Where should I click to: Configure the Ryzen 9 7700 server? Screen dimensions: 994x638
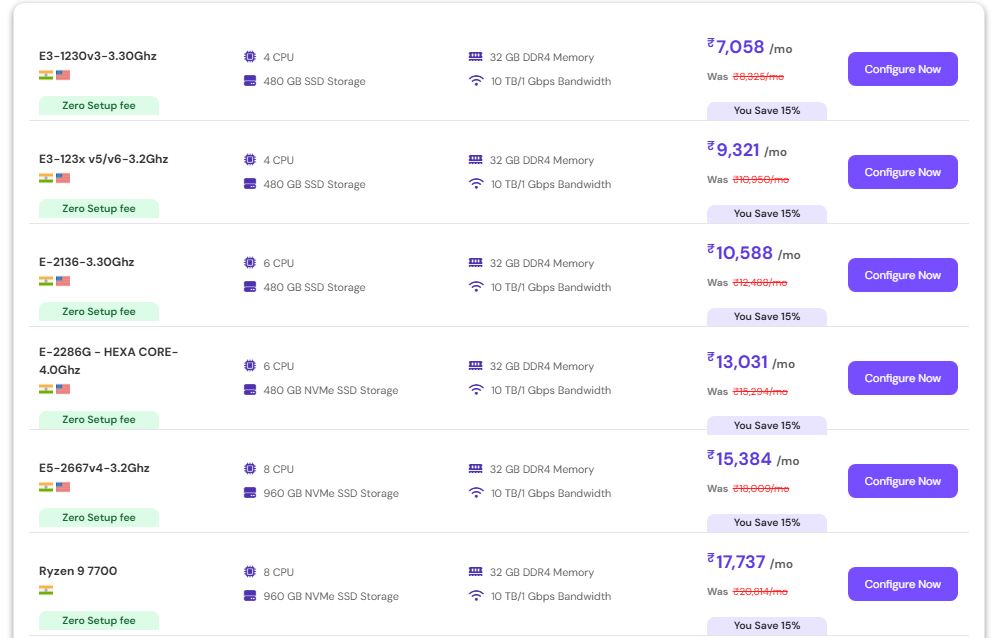902,584
